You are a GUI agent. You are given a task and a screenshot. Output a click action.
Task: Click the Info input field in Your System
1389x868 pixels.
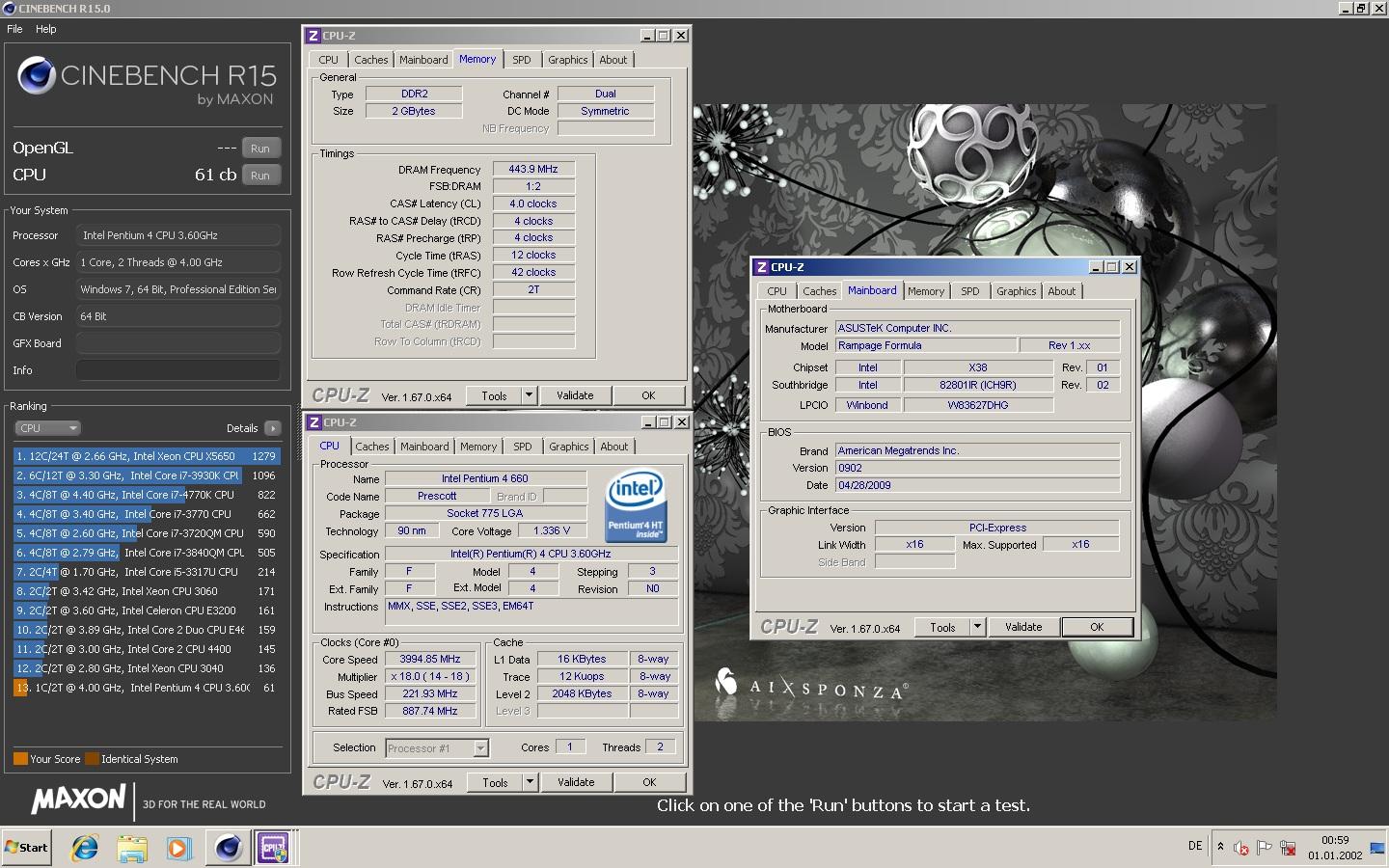(x=178, y=370)
